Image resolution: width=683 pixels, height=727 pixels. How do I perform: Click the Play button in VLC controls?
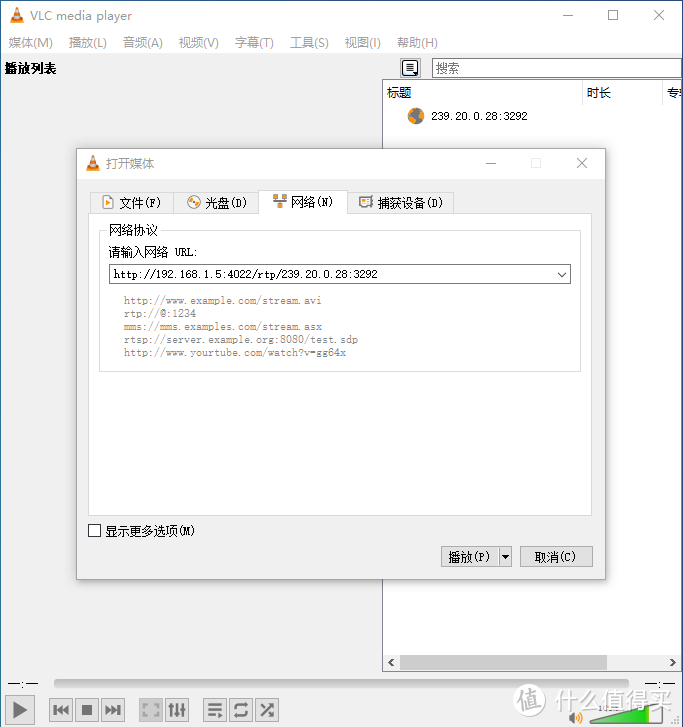[19, 710]
